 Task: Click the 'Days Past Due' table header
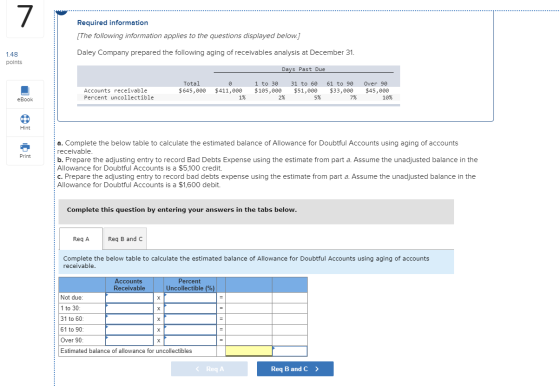point(303,69)
